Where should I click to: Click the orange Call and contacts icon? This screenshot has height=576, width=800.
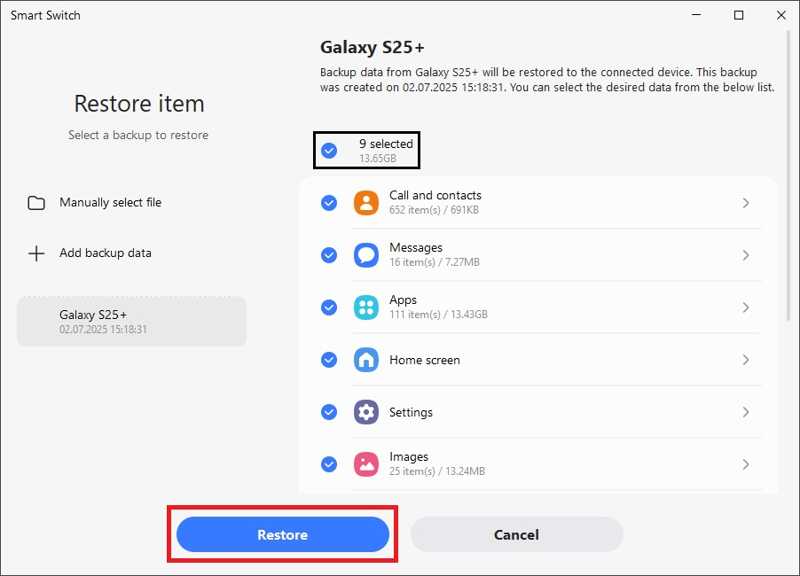coord(366,203)
